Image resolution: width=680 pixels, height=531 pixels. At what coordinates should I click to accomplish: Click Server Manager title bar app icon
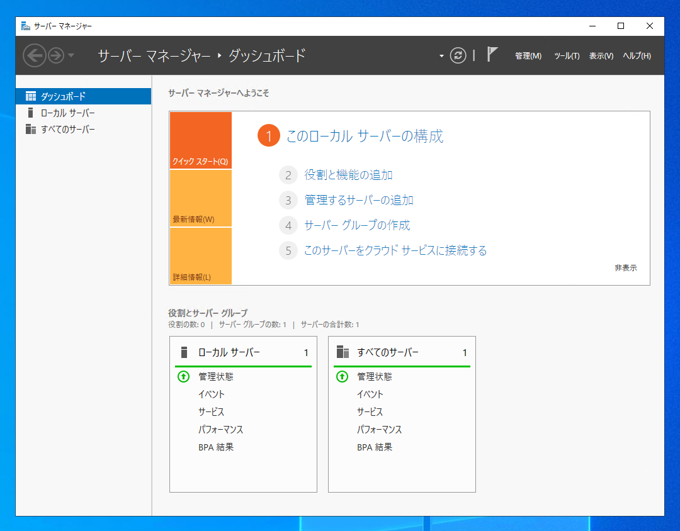pyautogui.click(x=26, y=26)
